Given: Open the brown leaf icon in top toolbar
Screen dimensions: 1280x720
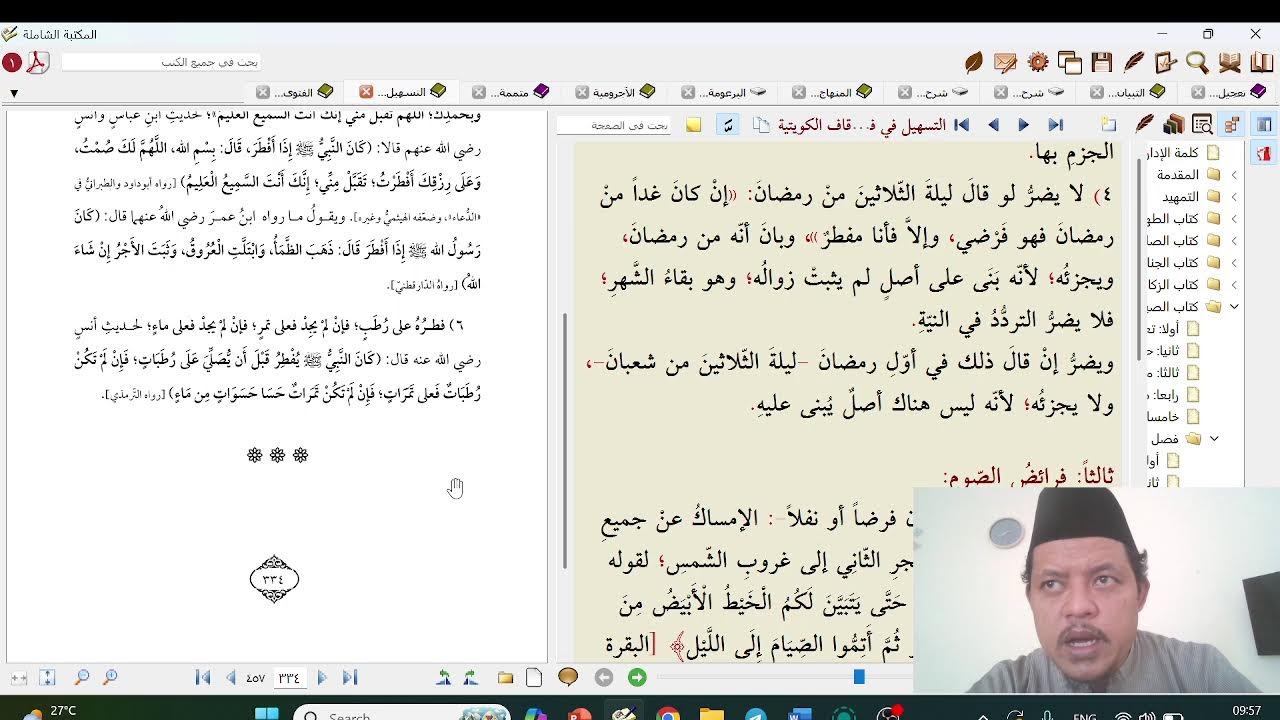Looking at the screenshot, I should tap(973, 62).
